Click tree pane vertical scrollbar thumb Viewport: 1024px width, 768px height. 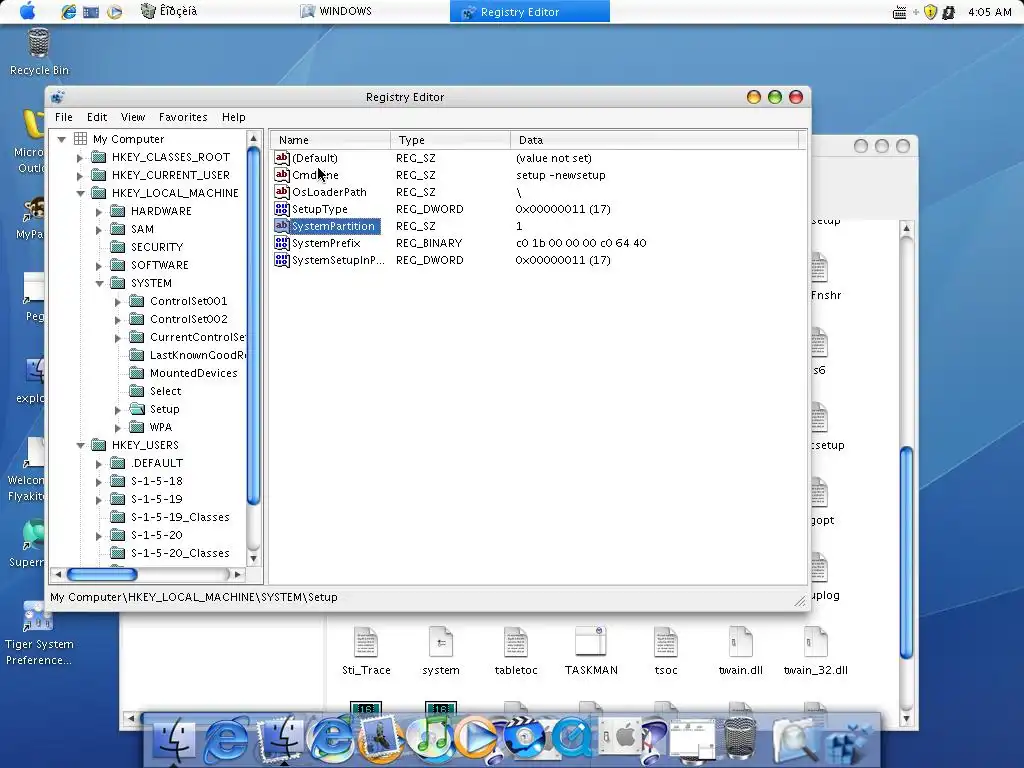pos(253,327)
